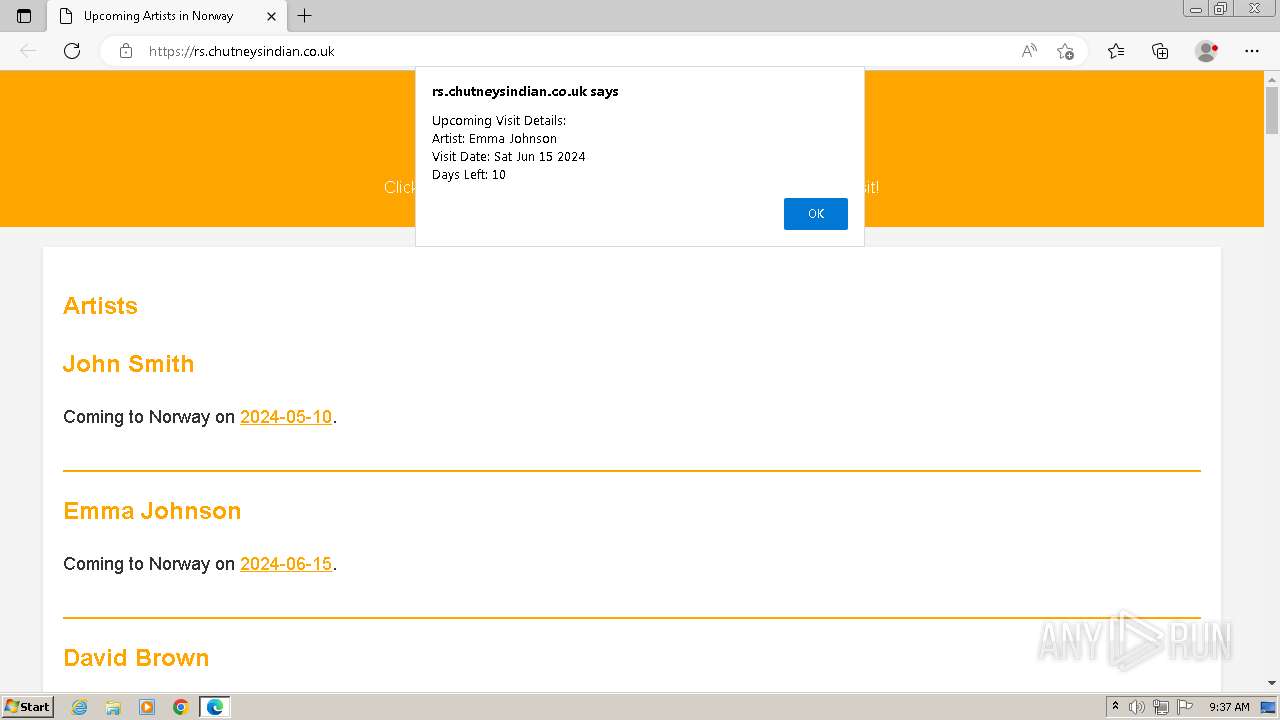Open a new tab with plus button
This screenshot has height=720, width=1280.
(x=305, y=16)
